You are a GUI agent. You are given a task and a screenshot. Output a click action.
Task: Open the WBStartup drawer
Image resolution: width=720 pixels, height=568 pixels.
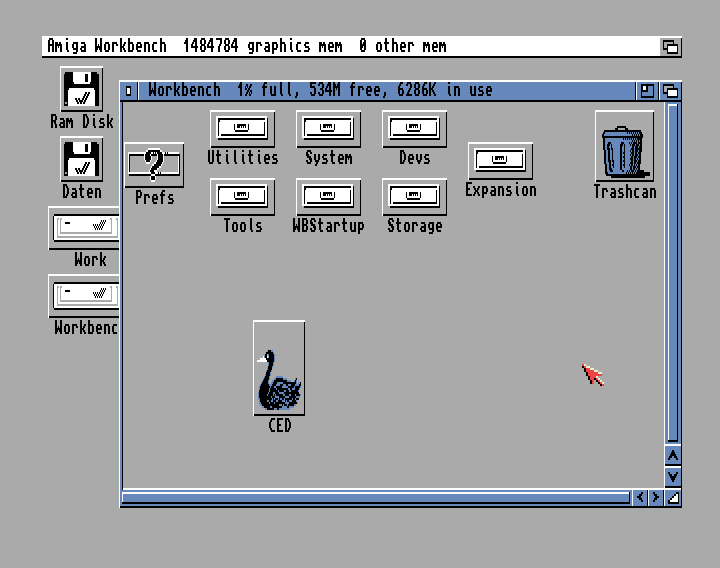click(328, 197)
